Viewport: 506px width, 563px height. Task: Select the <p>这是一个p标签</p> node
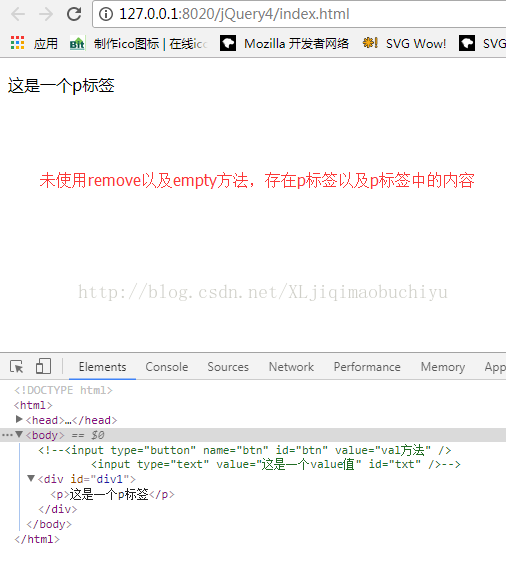coord(112,495)
